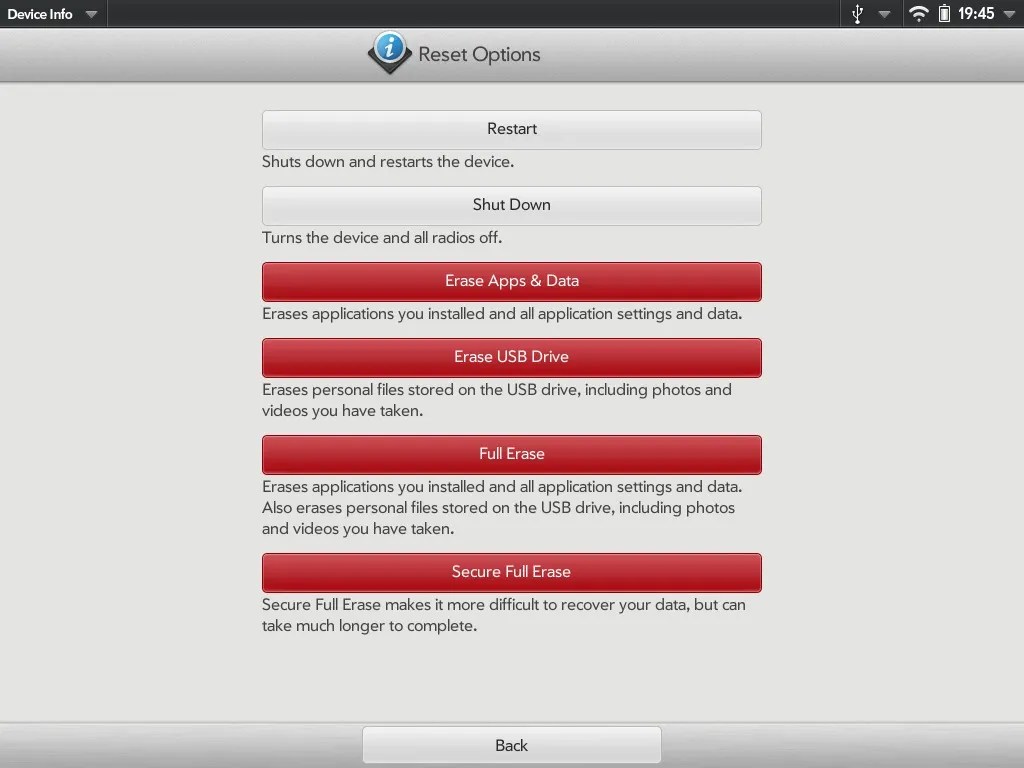
Task: Tap the Restart button
Action: point(511,129)
